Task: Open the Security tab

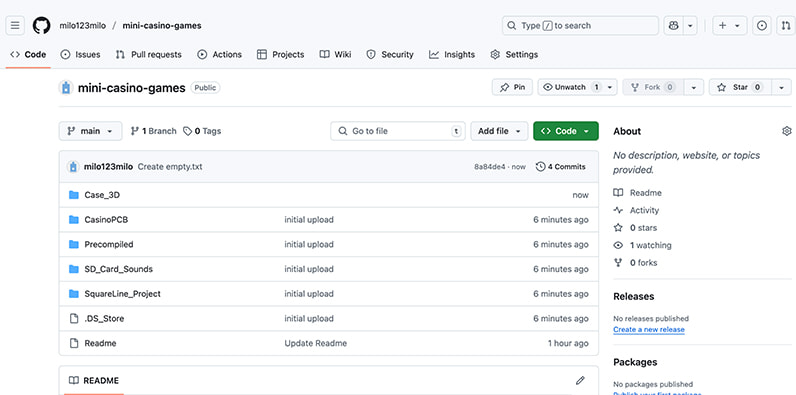Action: click(390, 54)
